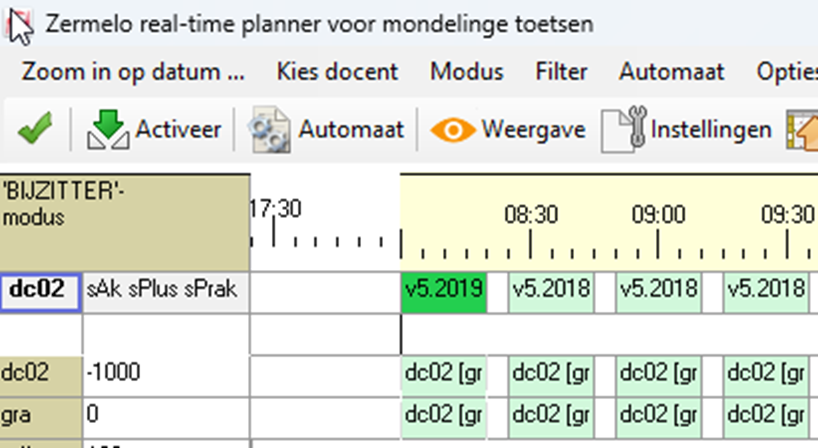
Task: Click the sAk sPlus sPrak cell
Action: tap(165, 291)
